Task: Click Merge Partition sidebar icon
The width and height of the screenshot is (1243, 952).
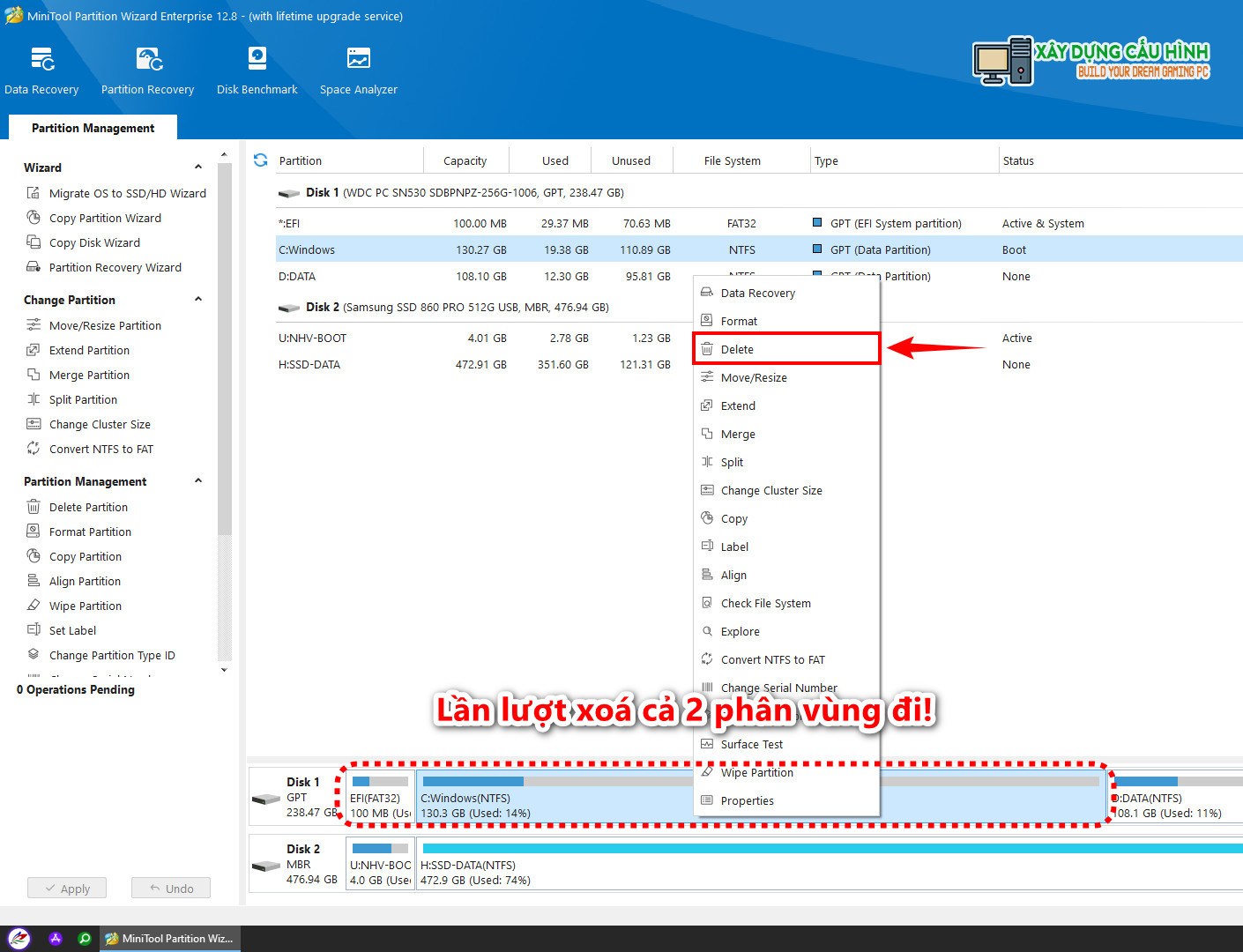Action: [33, 375]
